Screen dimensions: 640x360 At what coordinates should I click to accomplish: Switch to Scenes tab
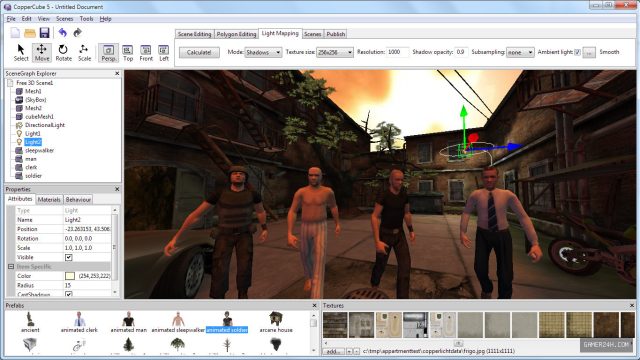[313, 34]
